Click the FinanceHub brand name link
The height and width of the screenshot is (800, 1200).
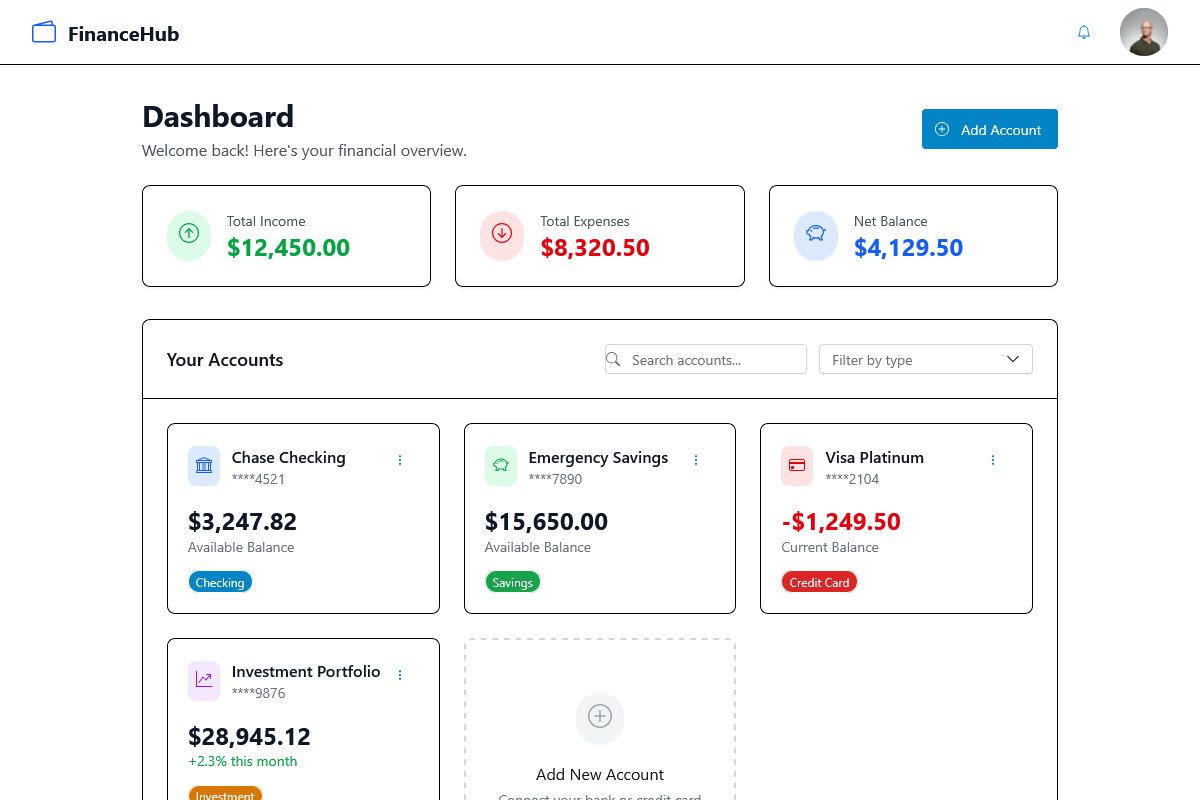[x=123, y=34]
